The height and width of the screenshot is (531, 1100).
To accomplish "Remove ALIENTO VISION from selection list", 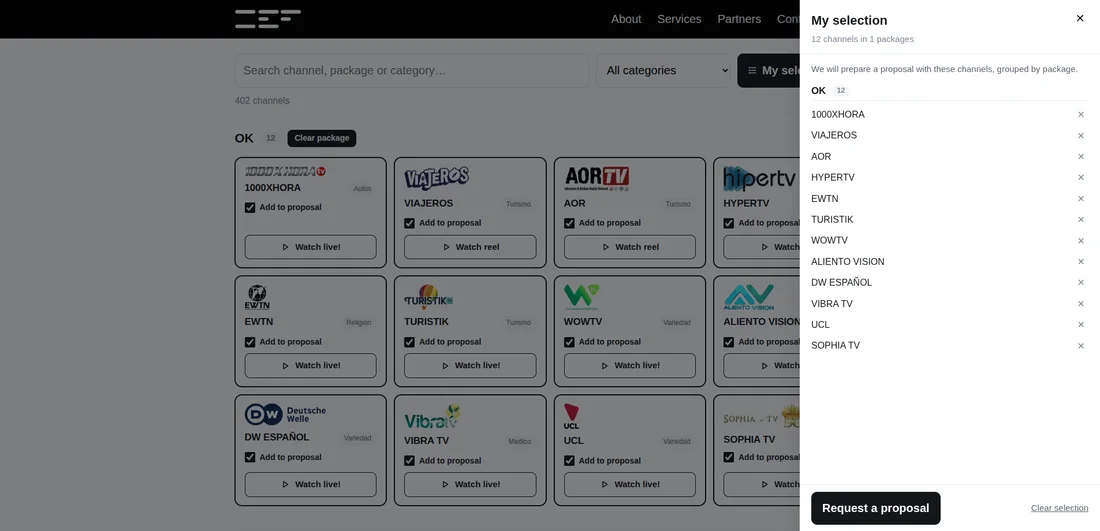I will [1080, 262].
